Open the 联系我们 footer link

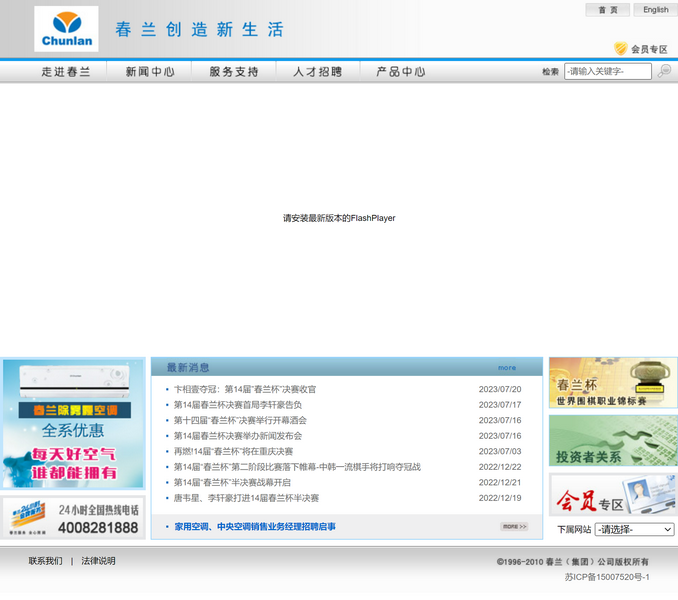tap(45, 561)
